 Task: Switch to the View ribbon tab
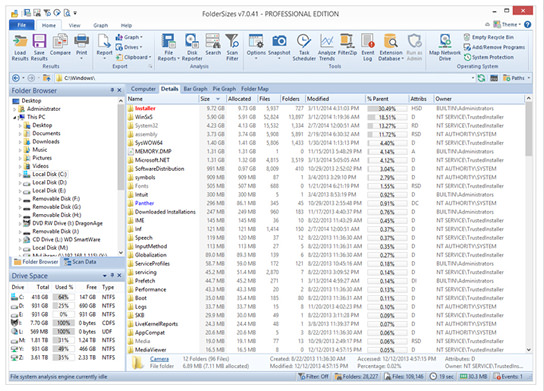pyautogui.click(x=74, y=25)
